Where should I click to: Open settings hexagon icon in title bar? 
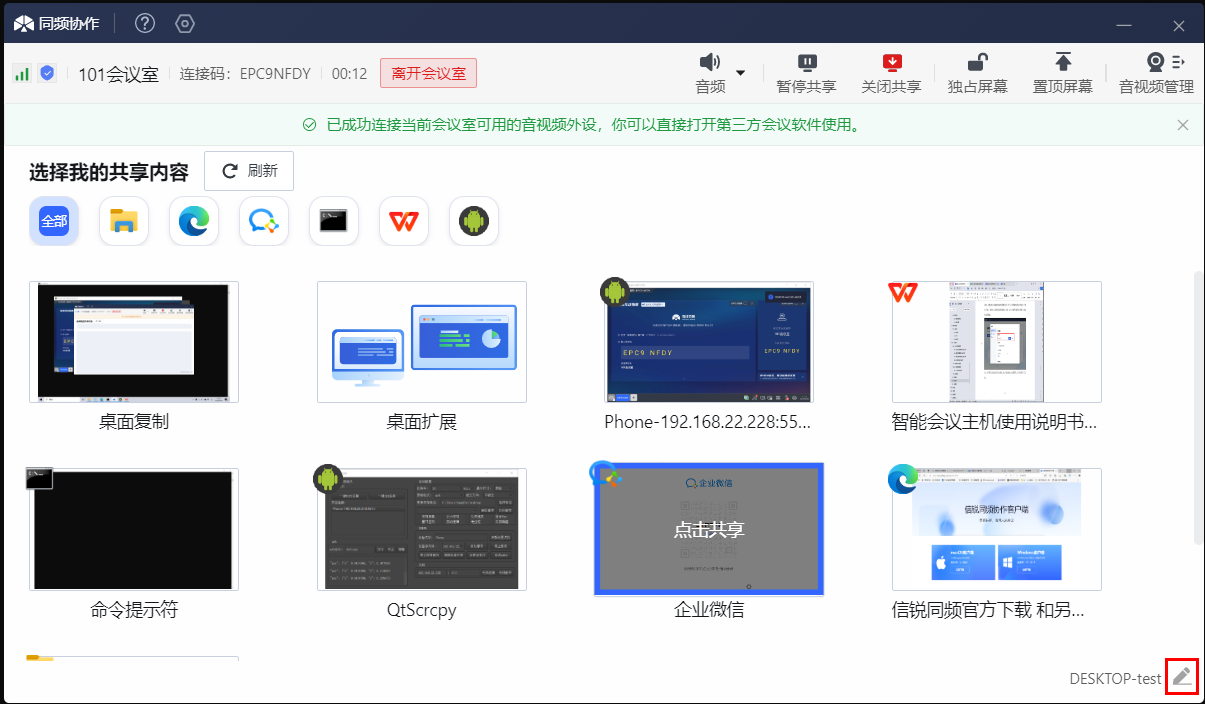point(185,23)
